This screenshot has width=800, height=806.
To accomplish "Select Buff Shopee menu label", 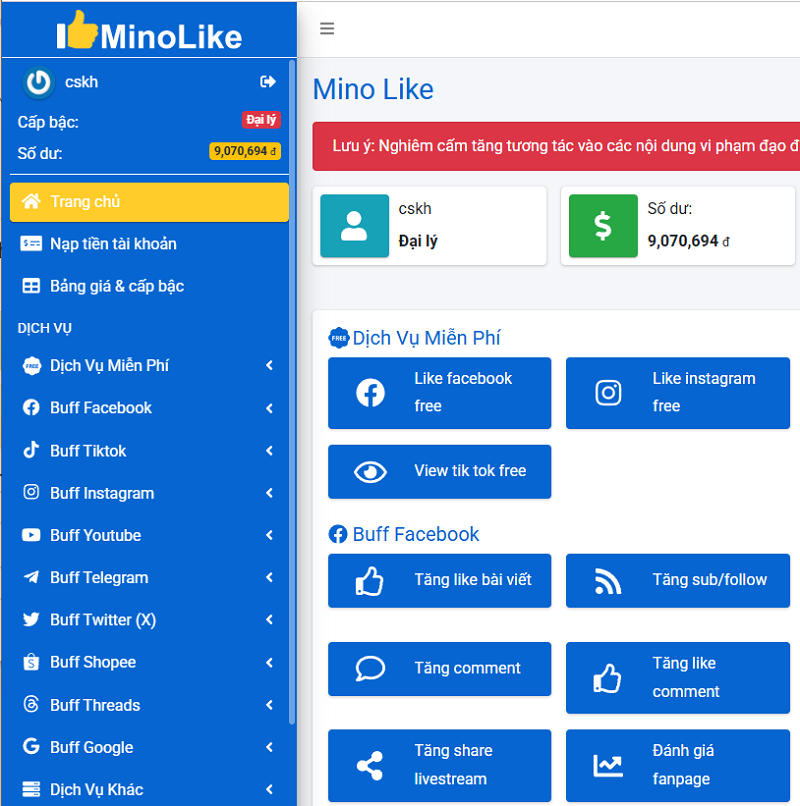I will pos(93,662).
